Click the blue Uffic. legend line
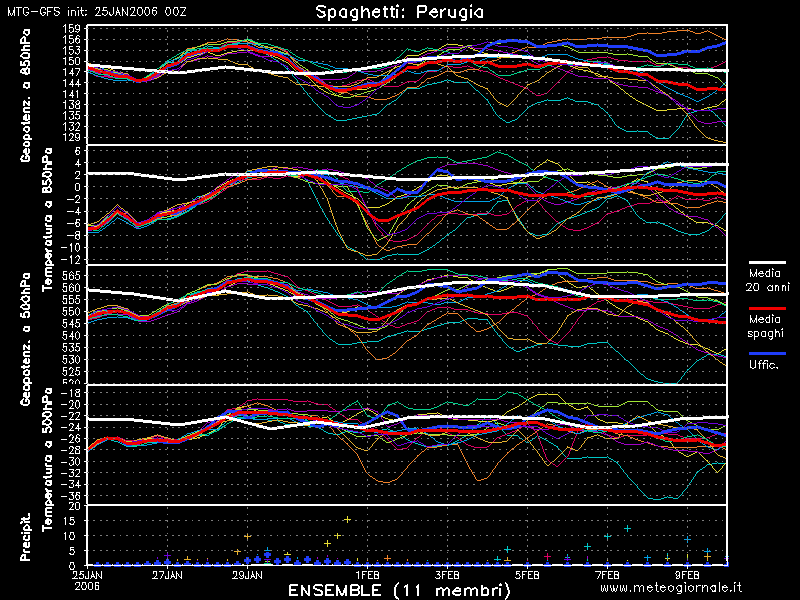The height and width of the screenshot is (600, 800). click(766, 354)
